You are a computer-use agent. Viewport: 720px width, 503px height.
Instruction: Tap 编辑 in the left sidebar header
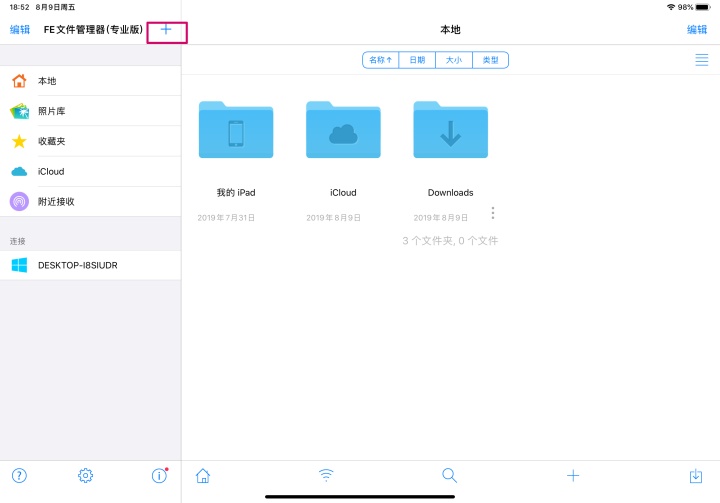click(x=20, y=29)
